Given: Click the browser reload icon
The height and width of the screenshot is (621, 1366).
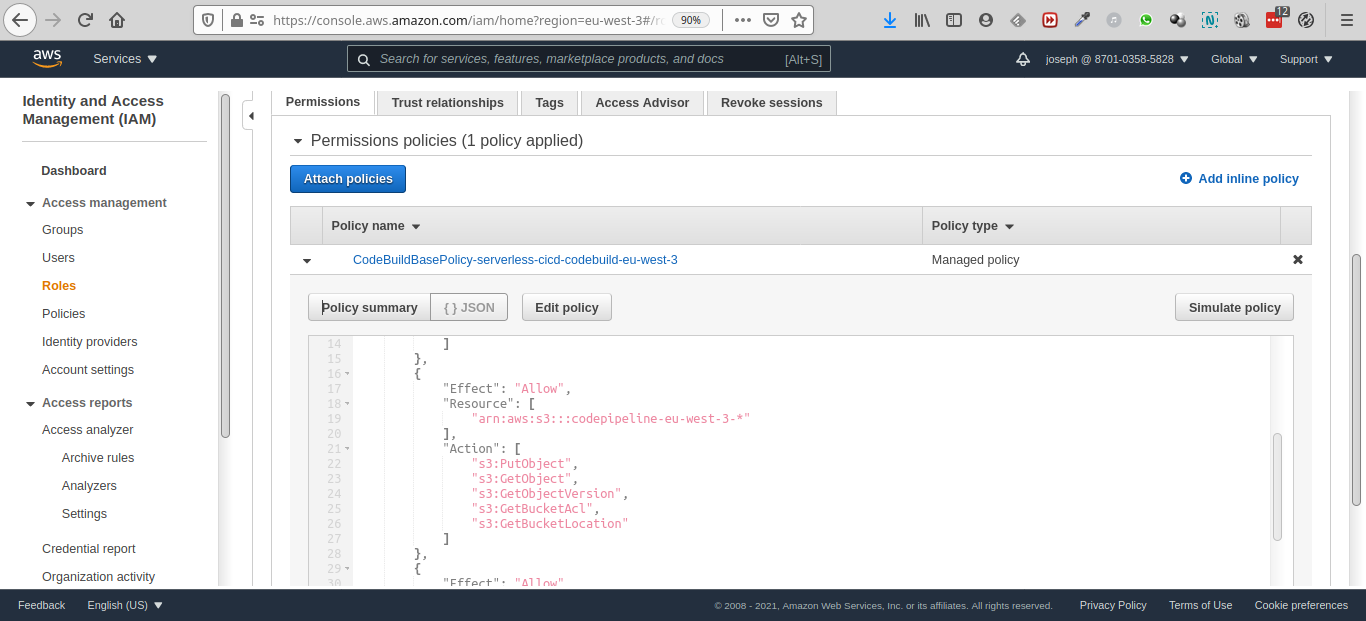Looking at the screenshot, I should 85,20.
